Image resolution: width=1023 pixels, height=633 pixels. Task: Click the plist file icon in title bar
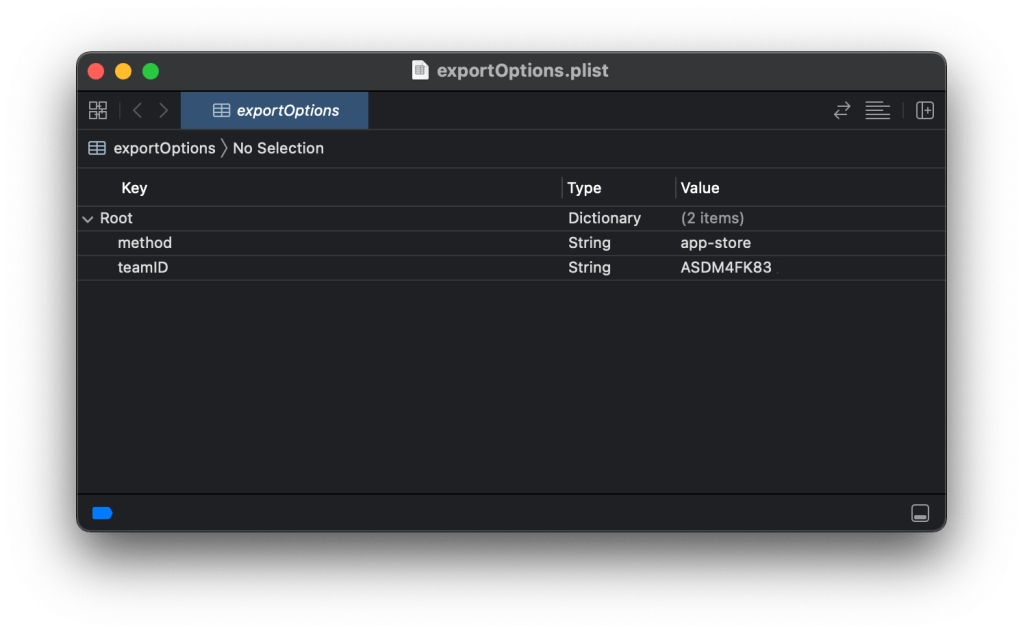pyautogui.click(x=421, y=71)
